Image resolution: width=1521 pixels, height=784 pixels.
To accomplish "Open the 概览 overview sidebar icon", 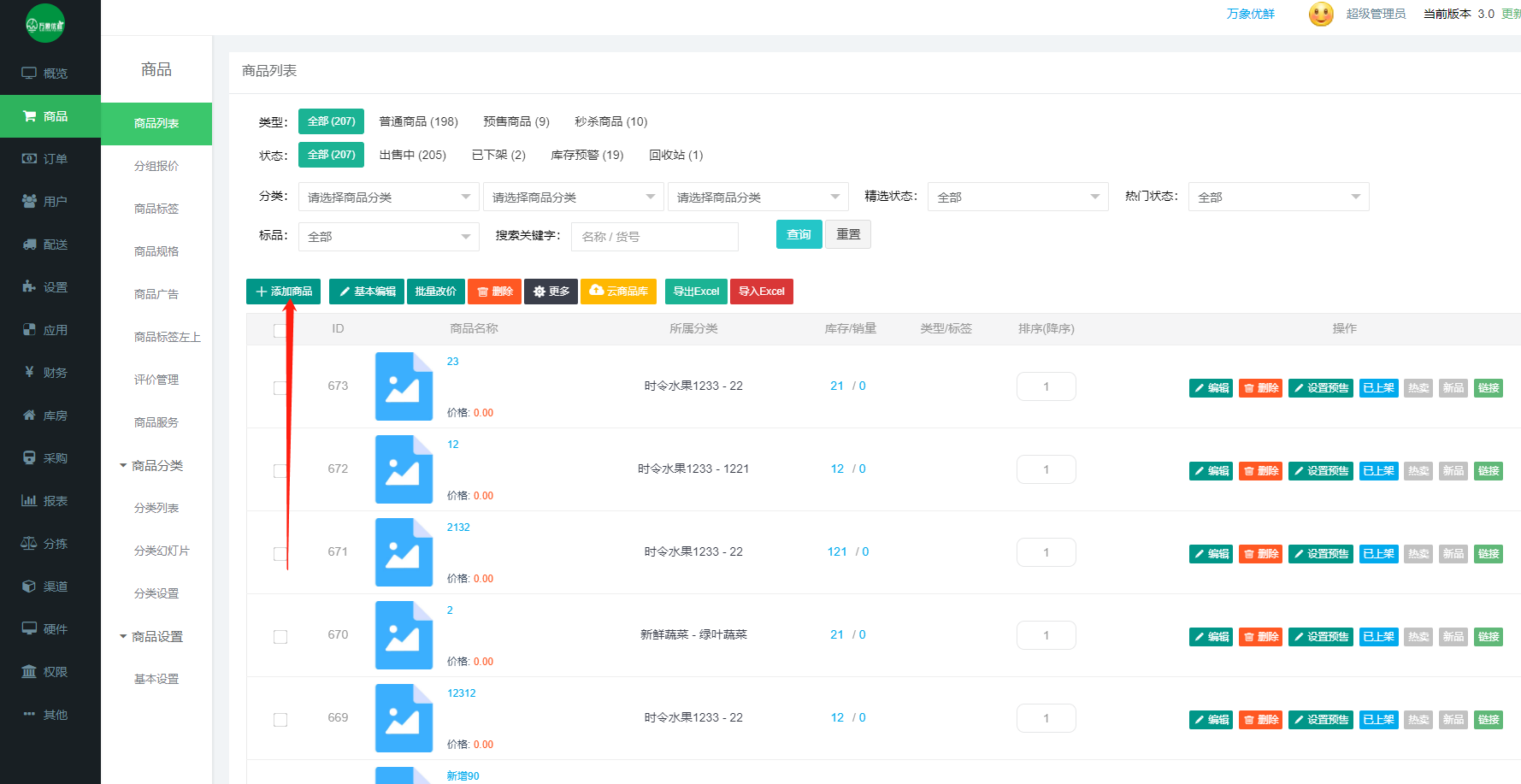I will 29,74.
